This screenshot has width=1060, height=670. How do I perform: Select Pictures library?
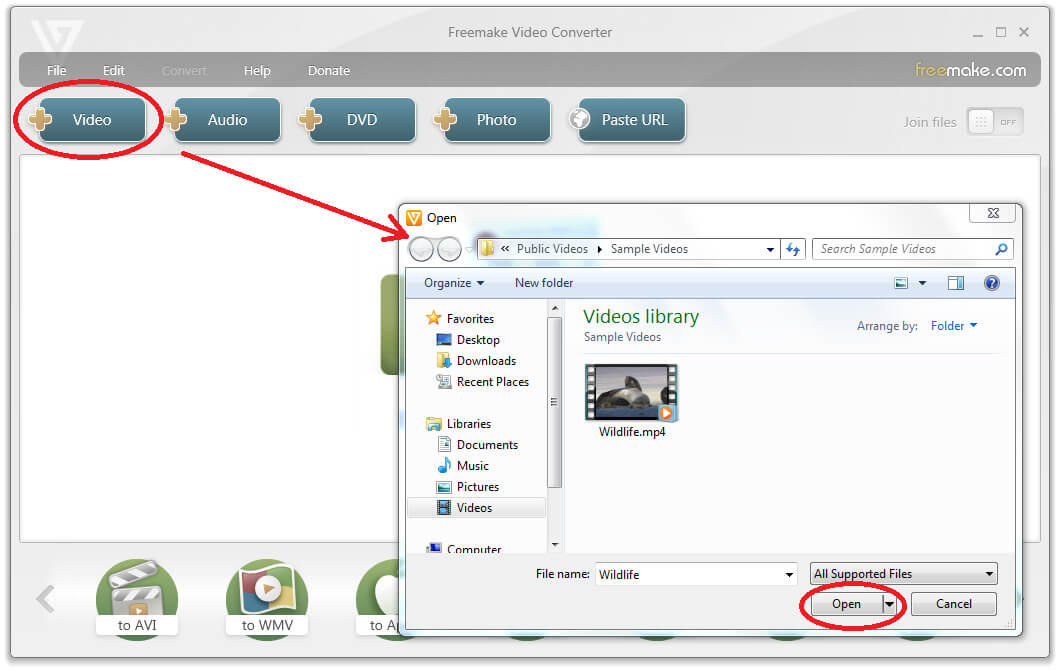coord(477,486)
